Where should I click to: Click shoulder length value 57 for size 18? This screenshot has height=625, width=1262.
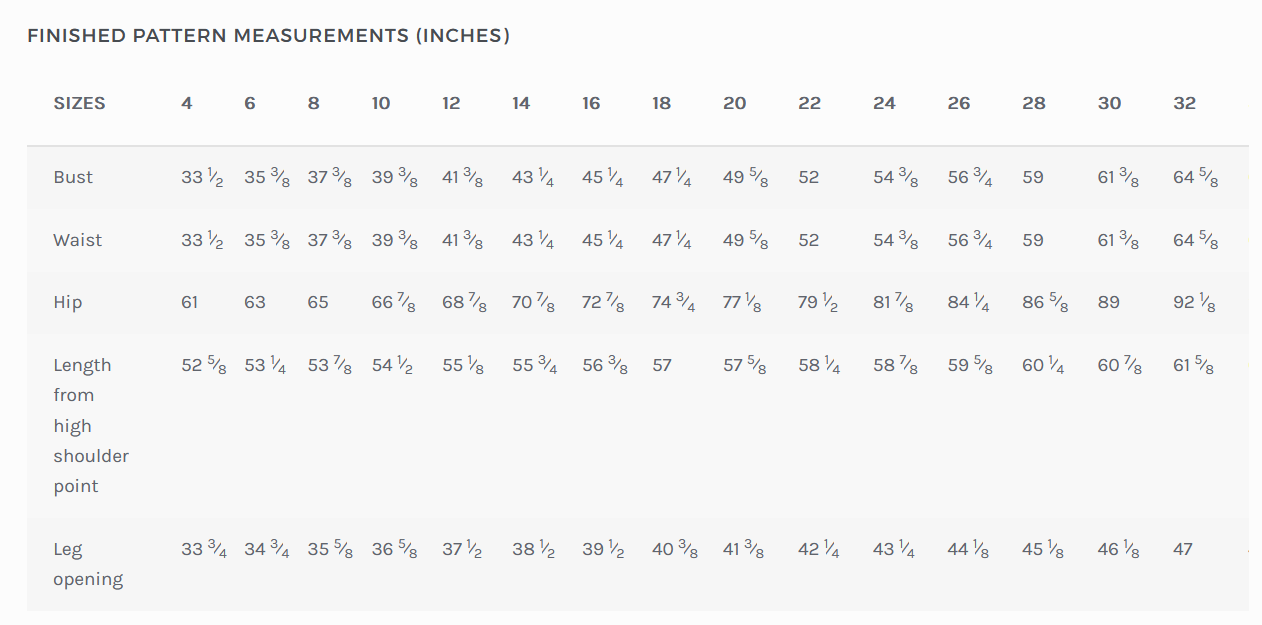[662, 365]
